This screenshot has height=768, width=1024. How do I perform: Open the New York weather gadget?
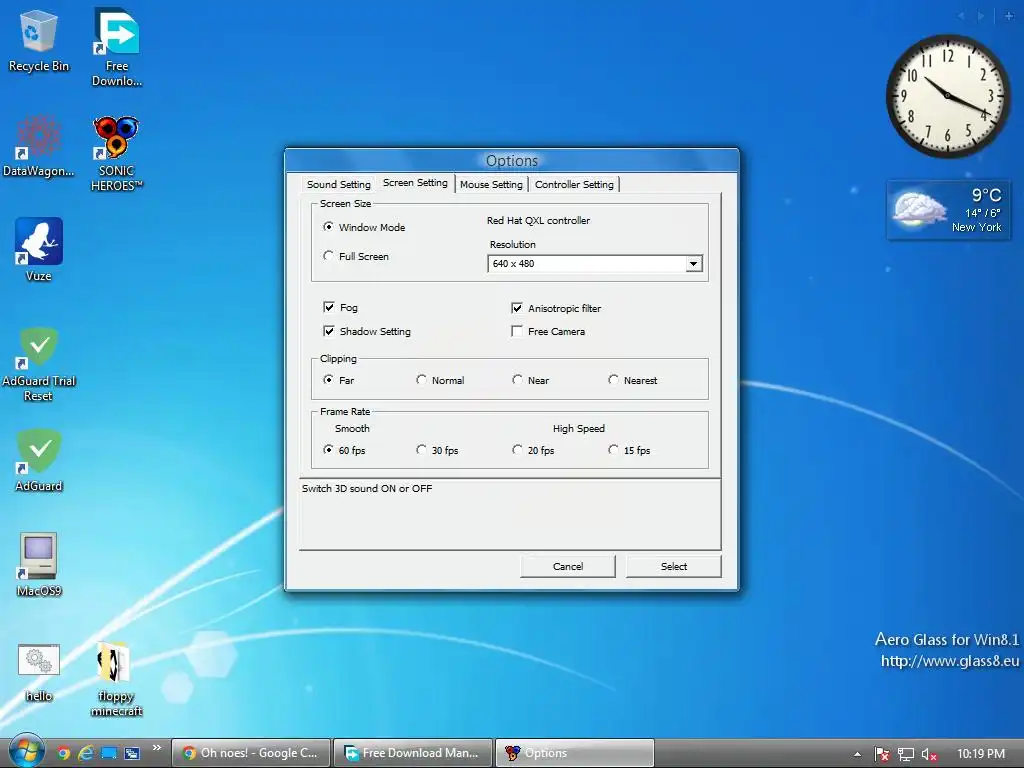[948, 210]
